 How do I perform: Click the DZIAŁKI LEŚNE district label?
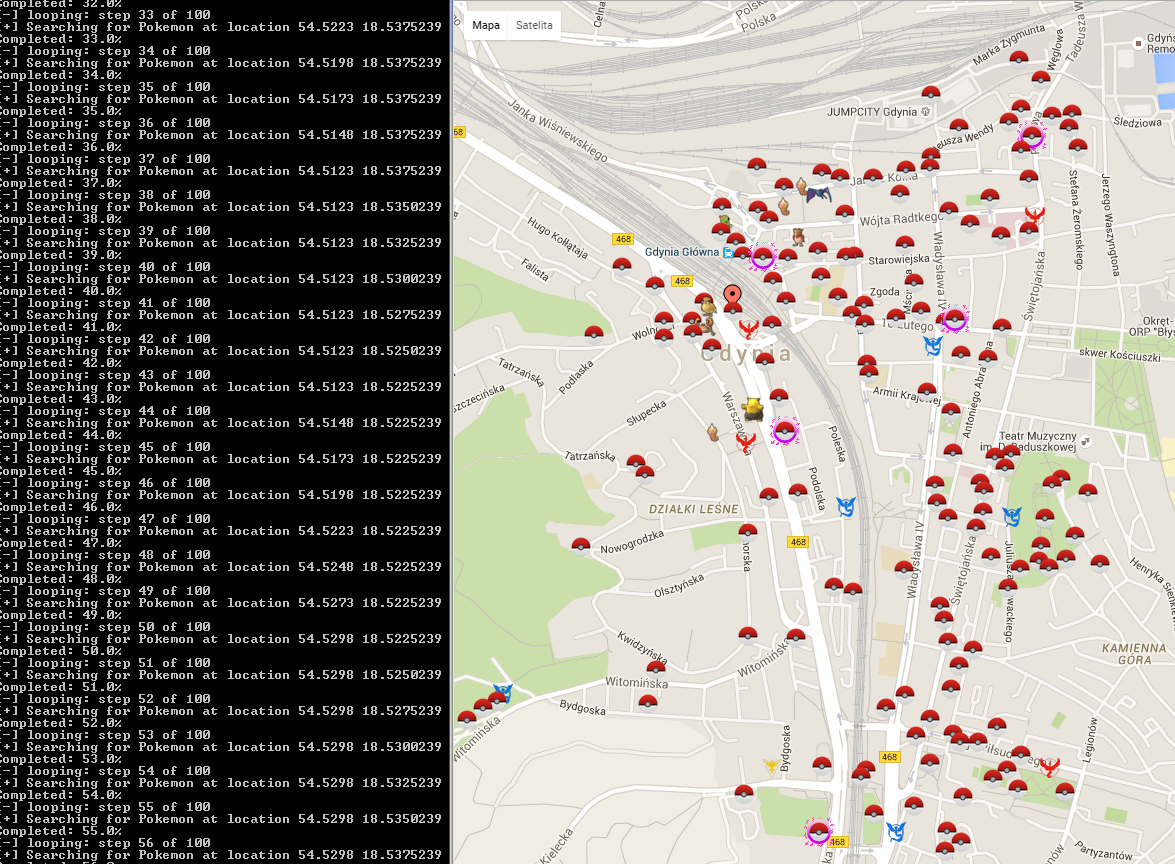(693, 510)
